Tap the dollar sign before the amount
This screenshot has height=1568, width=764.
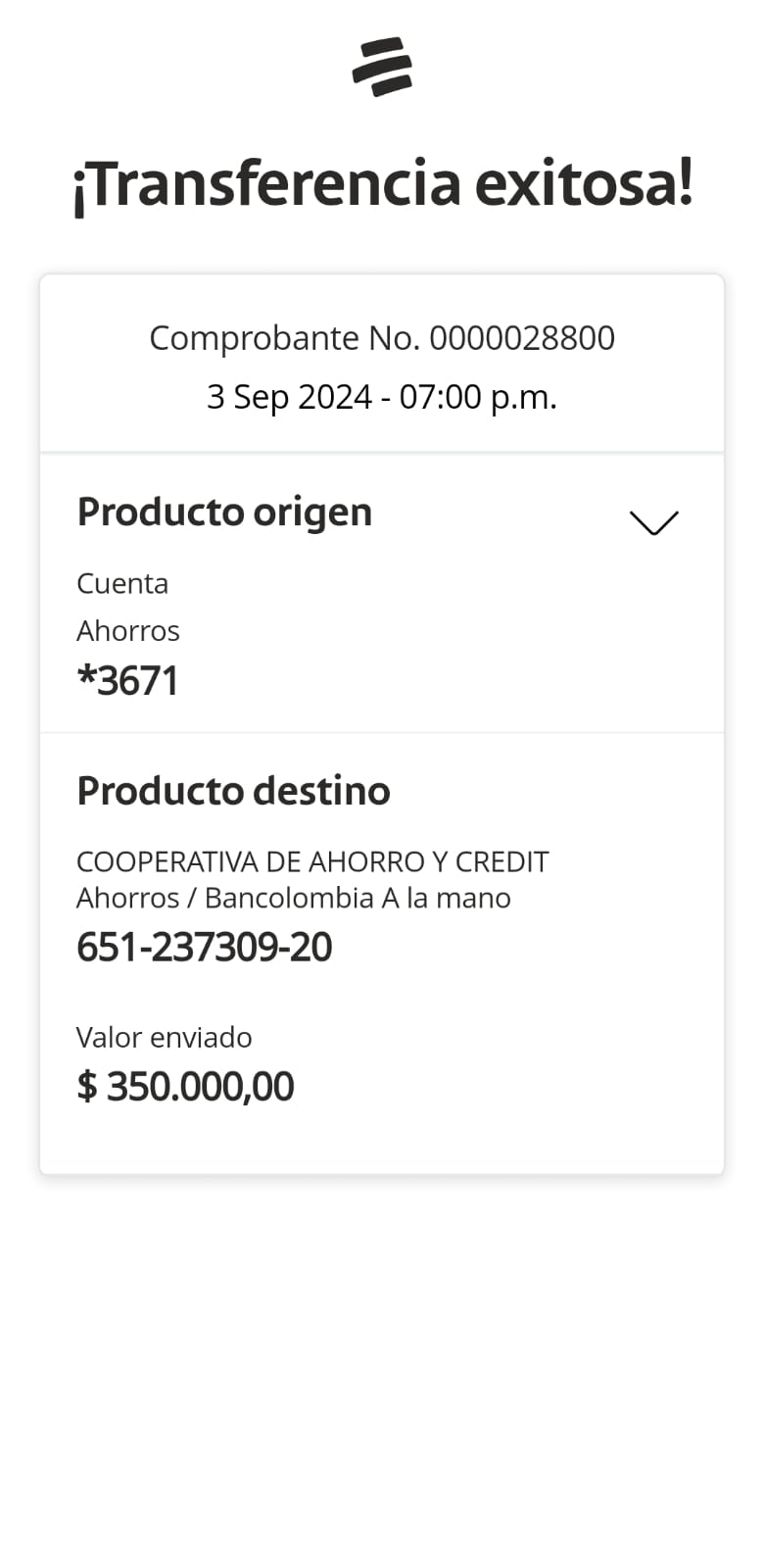pos(87,1087)
